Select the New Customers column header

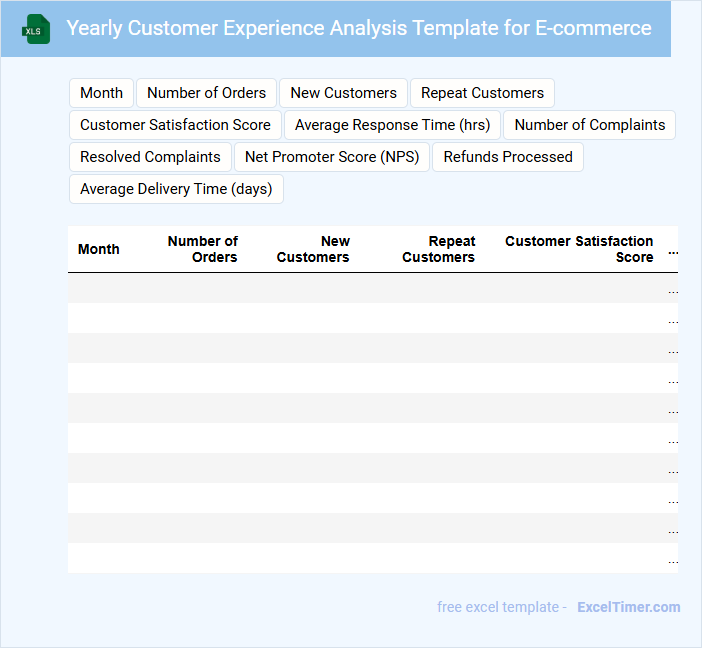tap(314, 249)
